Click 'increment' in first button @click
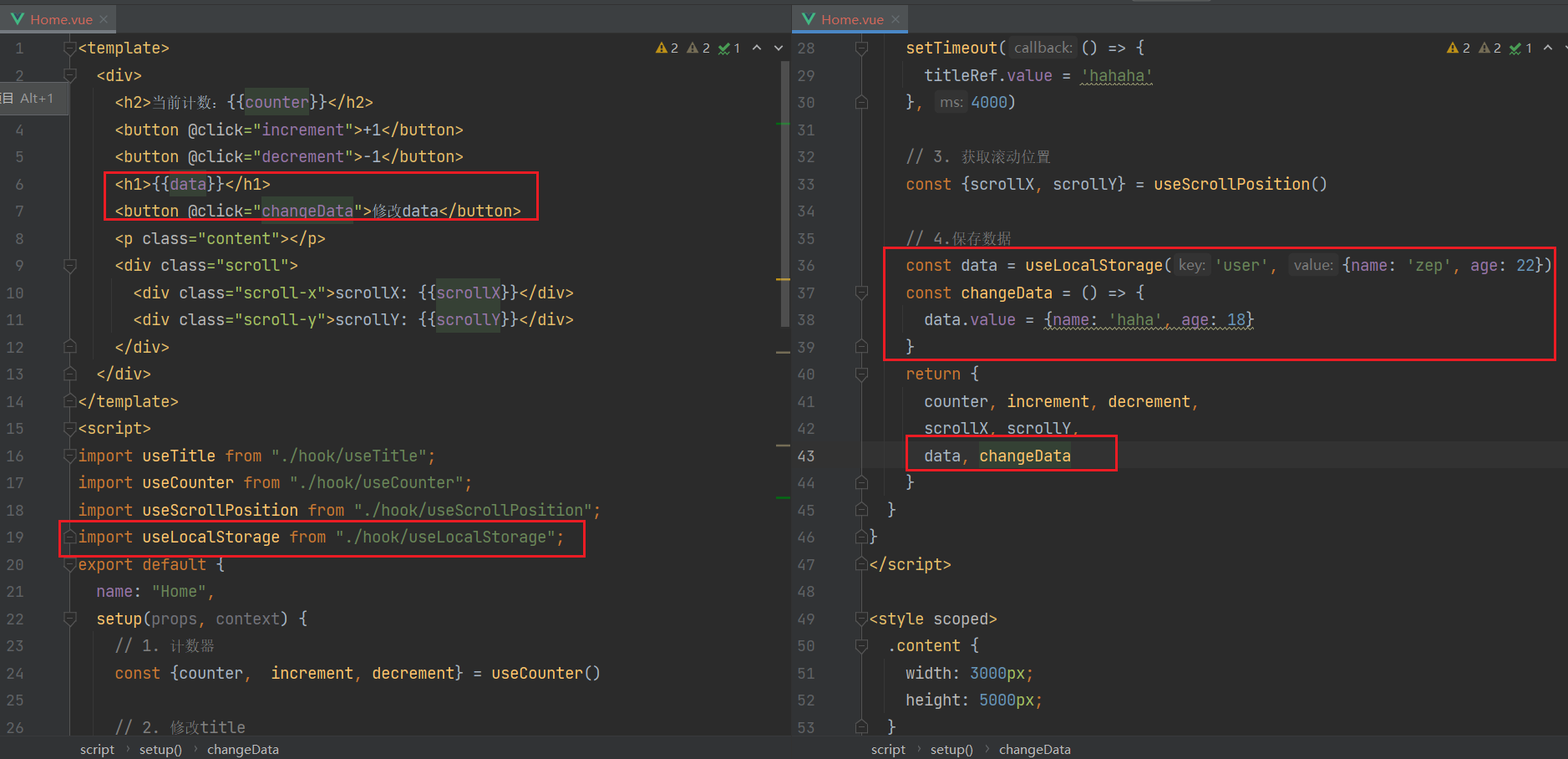Viewport: 1568px width, 759px height. [x=302, y=130]
